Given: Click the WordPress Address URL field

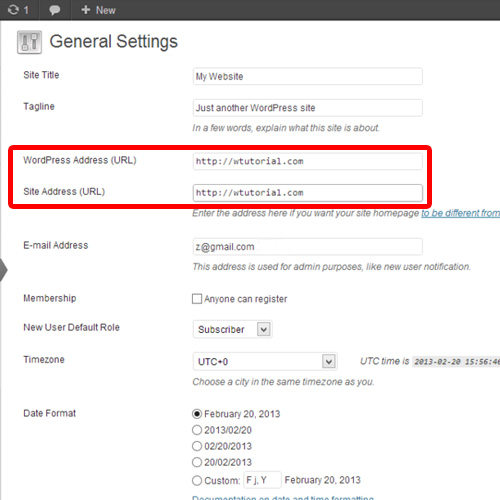Looking at the screenshot, I should tap(308, 161).
